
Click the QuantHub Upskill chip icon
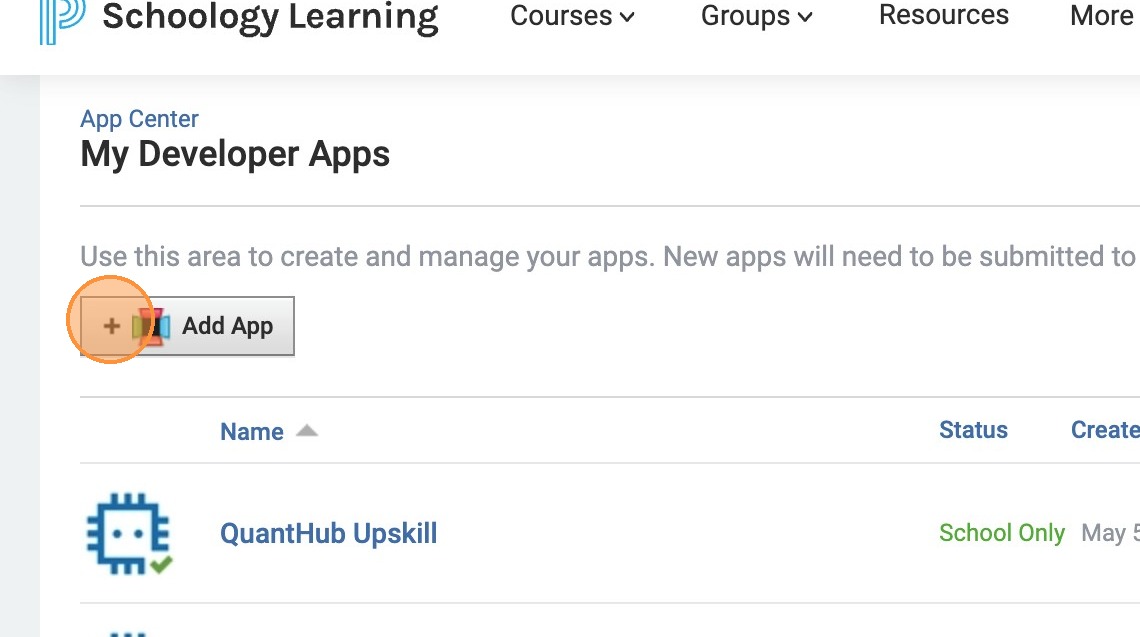click(127, 533)
